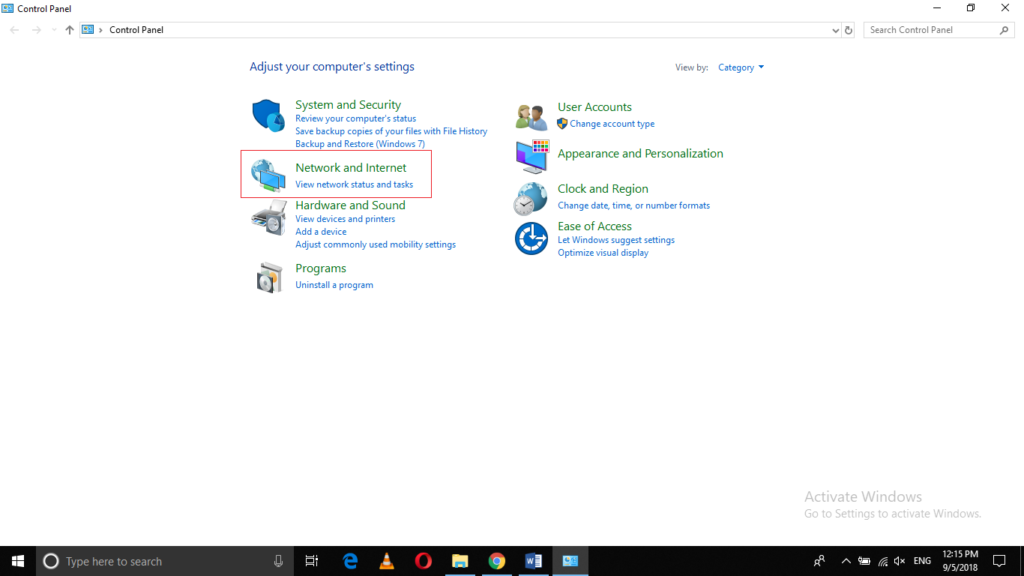Click Add a device link
The height and width of the screenshot is (576, 1024).
(x=321, y=232)
